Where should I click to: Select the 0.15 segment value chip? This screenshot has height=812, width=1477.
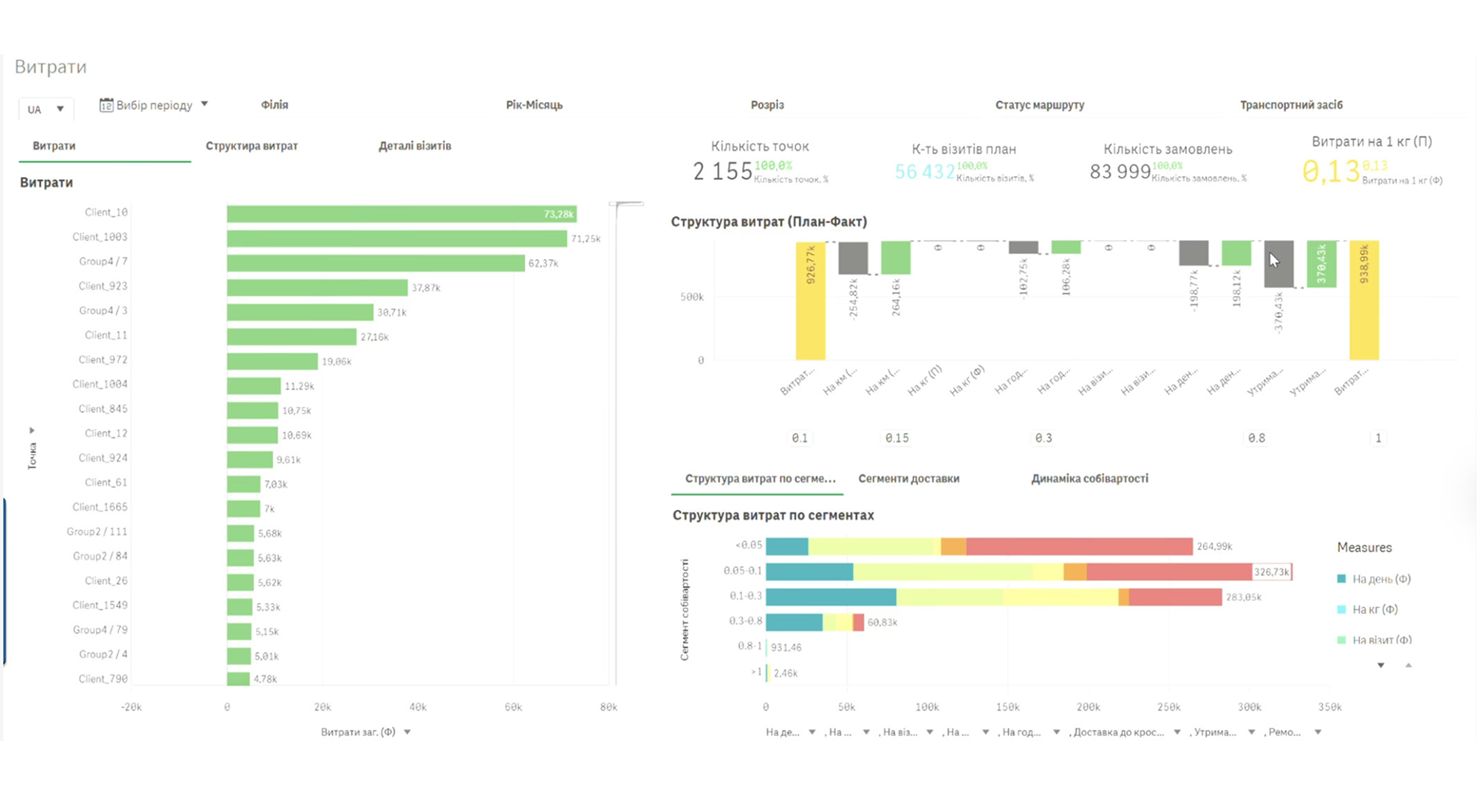click(897, 438)
